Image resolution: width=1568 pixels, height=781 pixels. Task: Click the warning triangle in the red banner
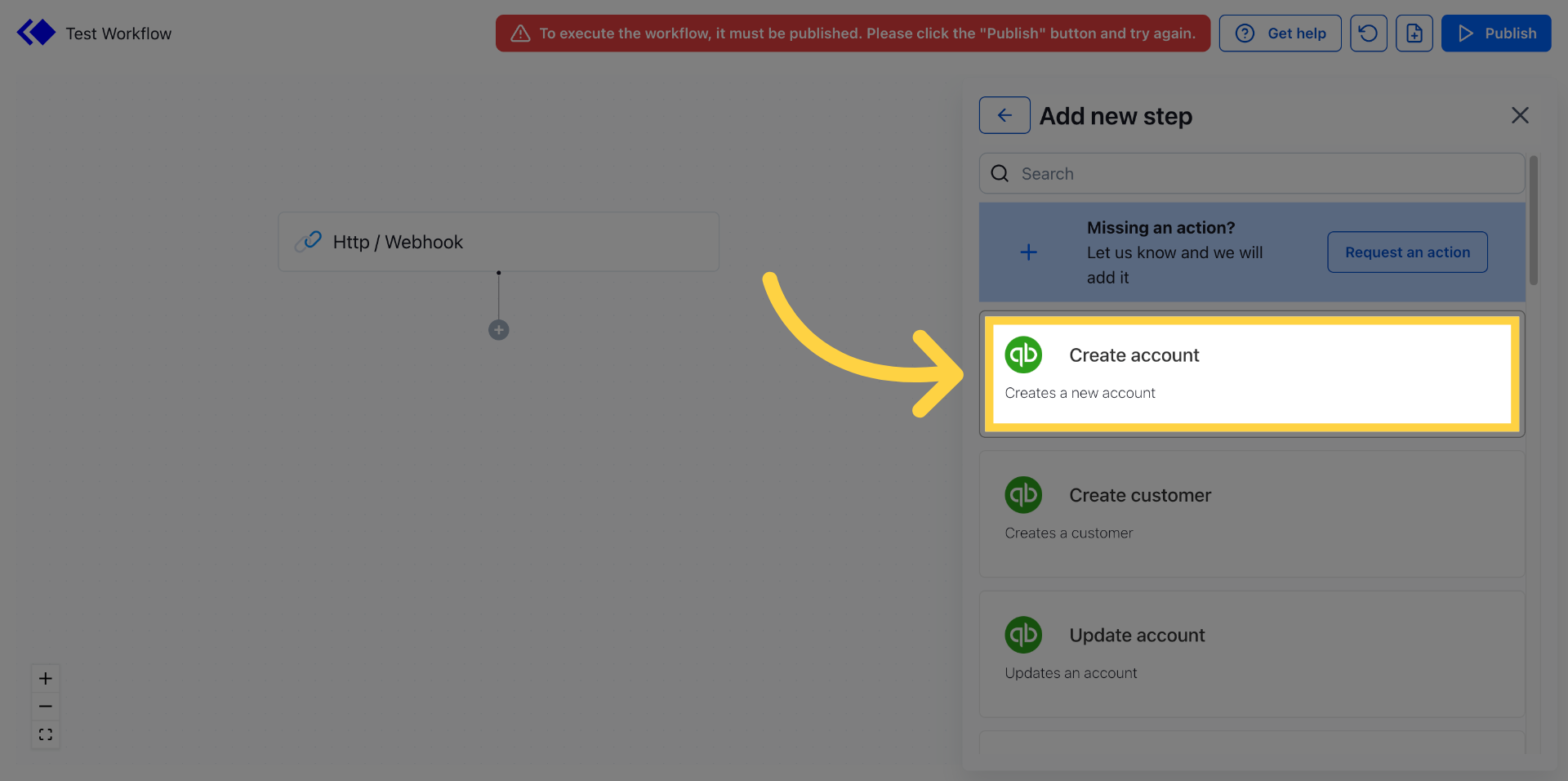point(520,33)
